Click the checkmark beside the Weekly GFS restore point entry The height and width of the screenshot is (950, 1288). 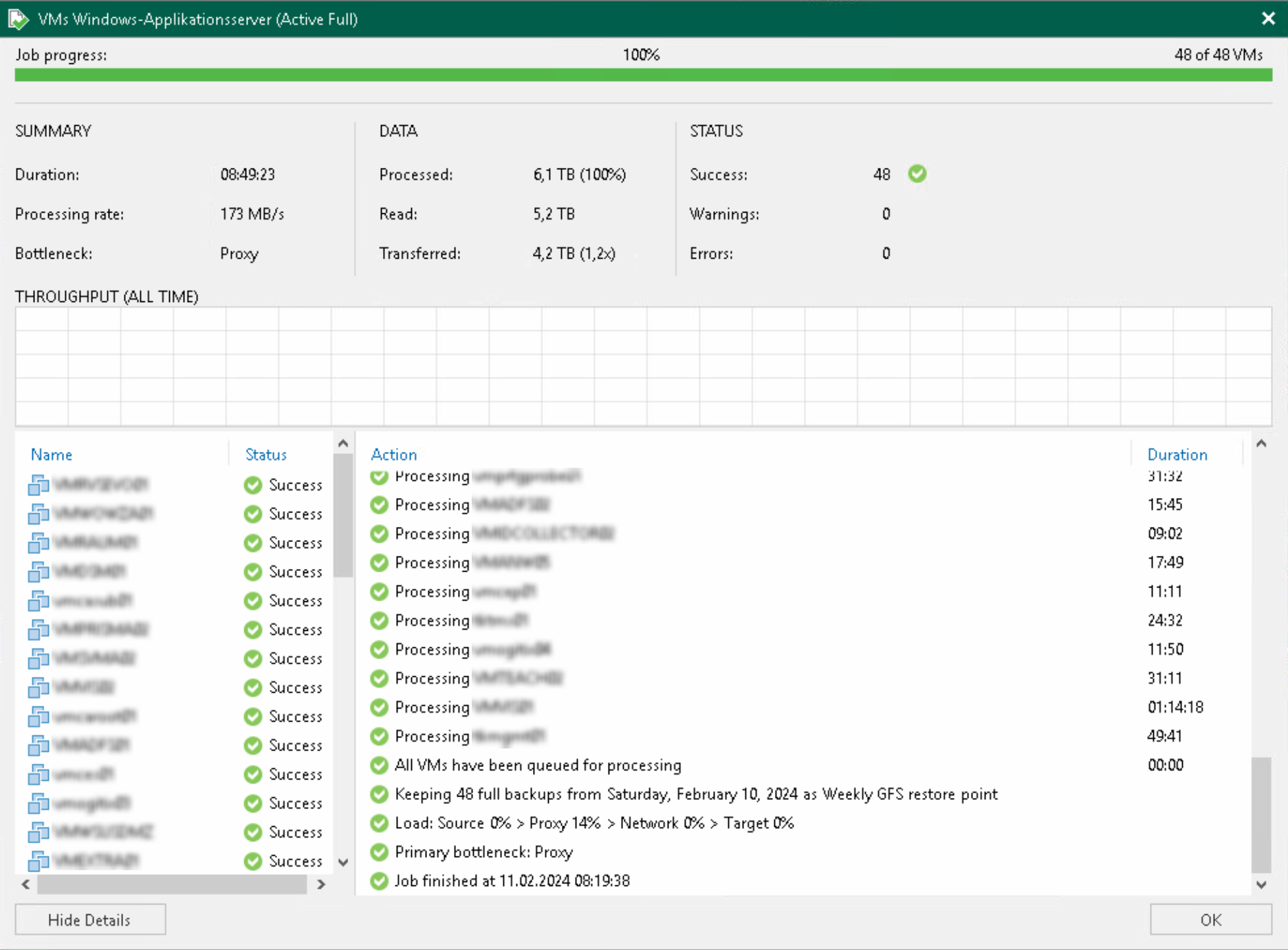pos(379,795)
